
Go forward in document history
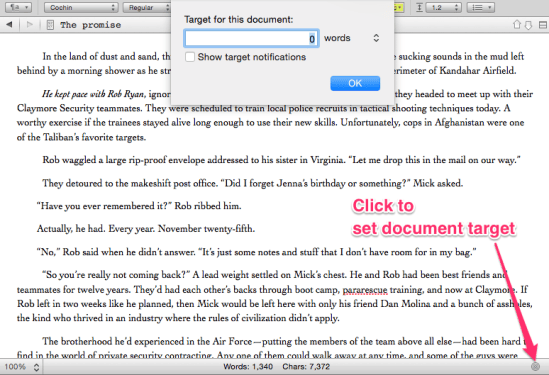(x=30, y=25)
